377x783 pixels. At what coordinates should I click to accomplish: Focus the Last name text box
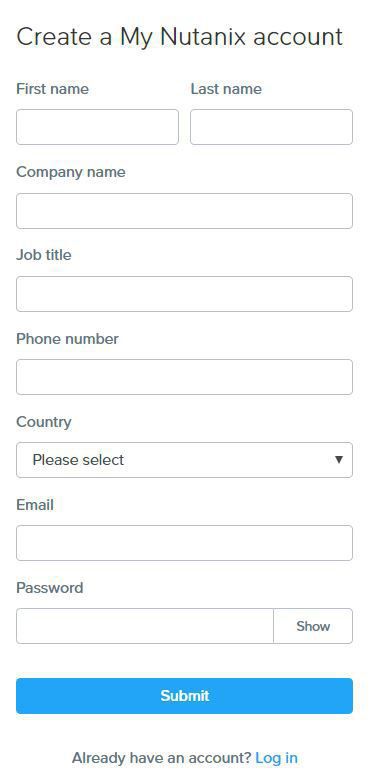pyautogui.click(x=271, y=127)
